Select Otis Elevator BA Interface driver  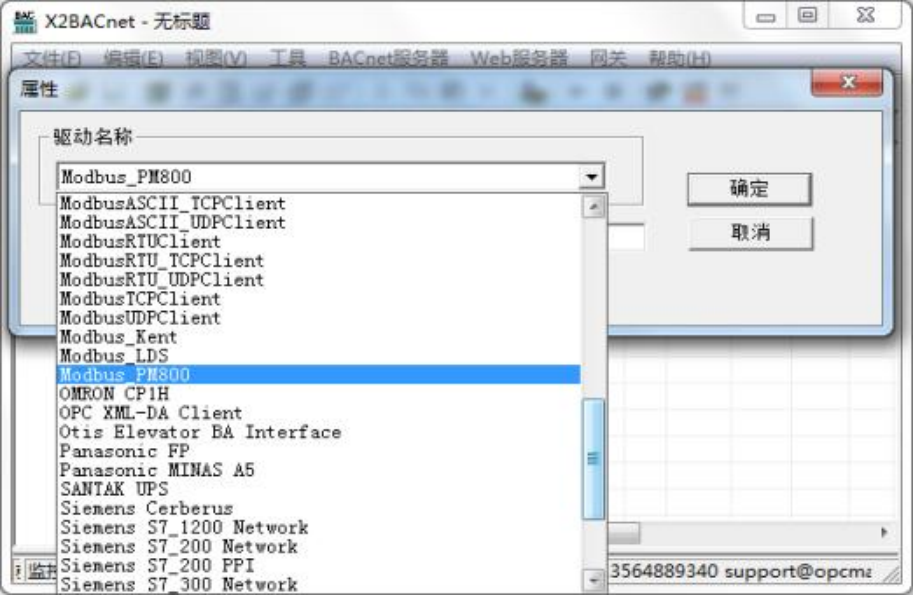point(319,432)
